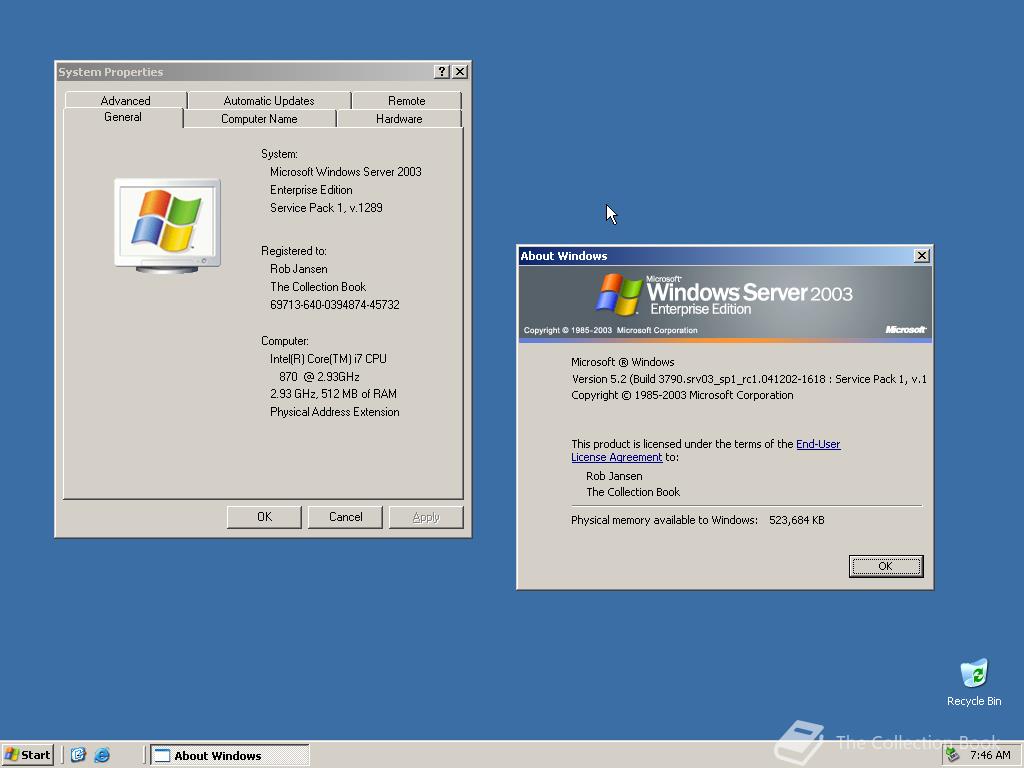
Task: Click the 'Microsoft Windows Server 2003' system text
Action: point(345,172)
